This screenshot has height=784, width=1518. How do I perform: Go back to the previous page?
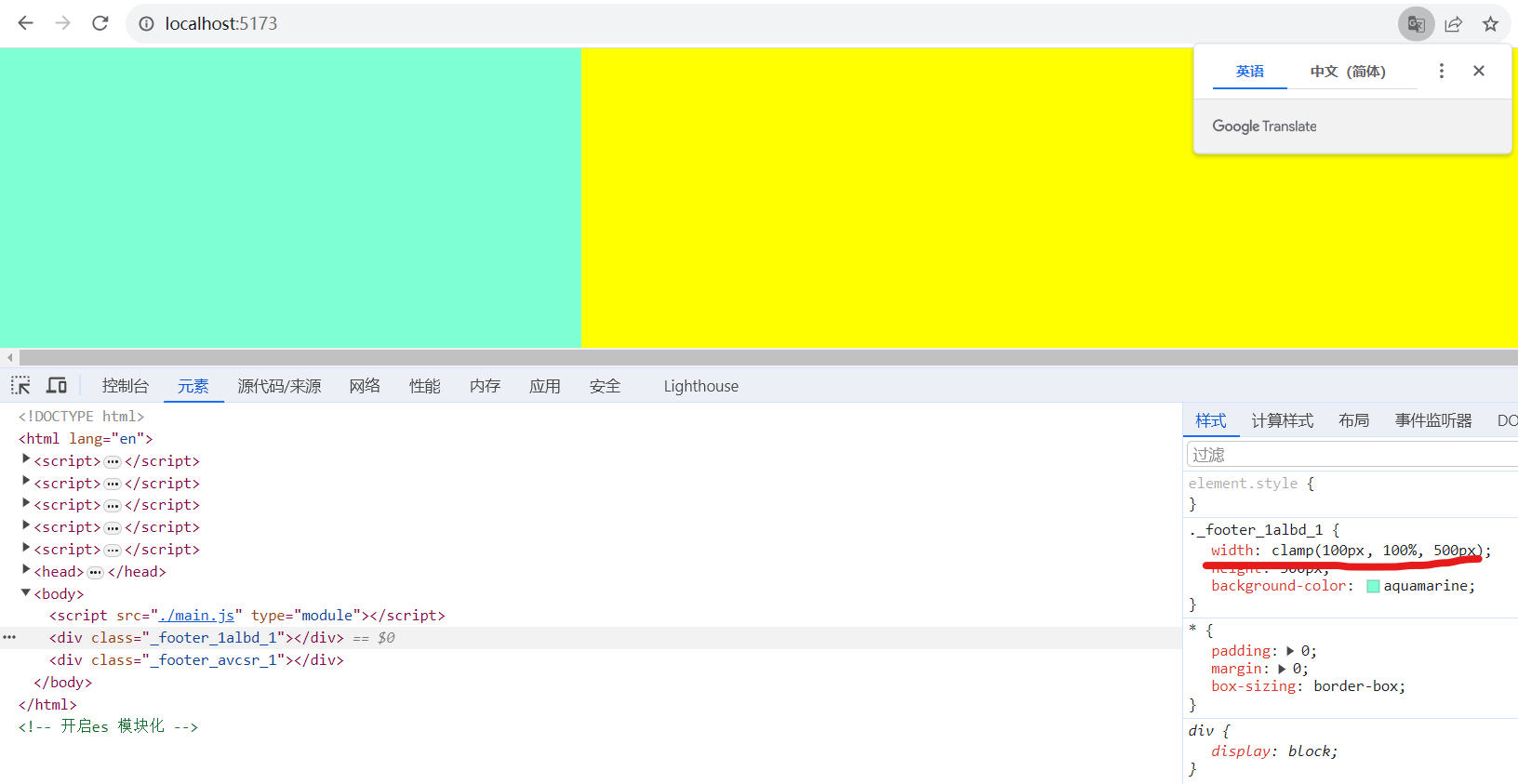[25, 23]
